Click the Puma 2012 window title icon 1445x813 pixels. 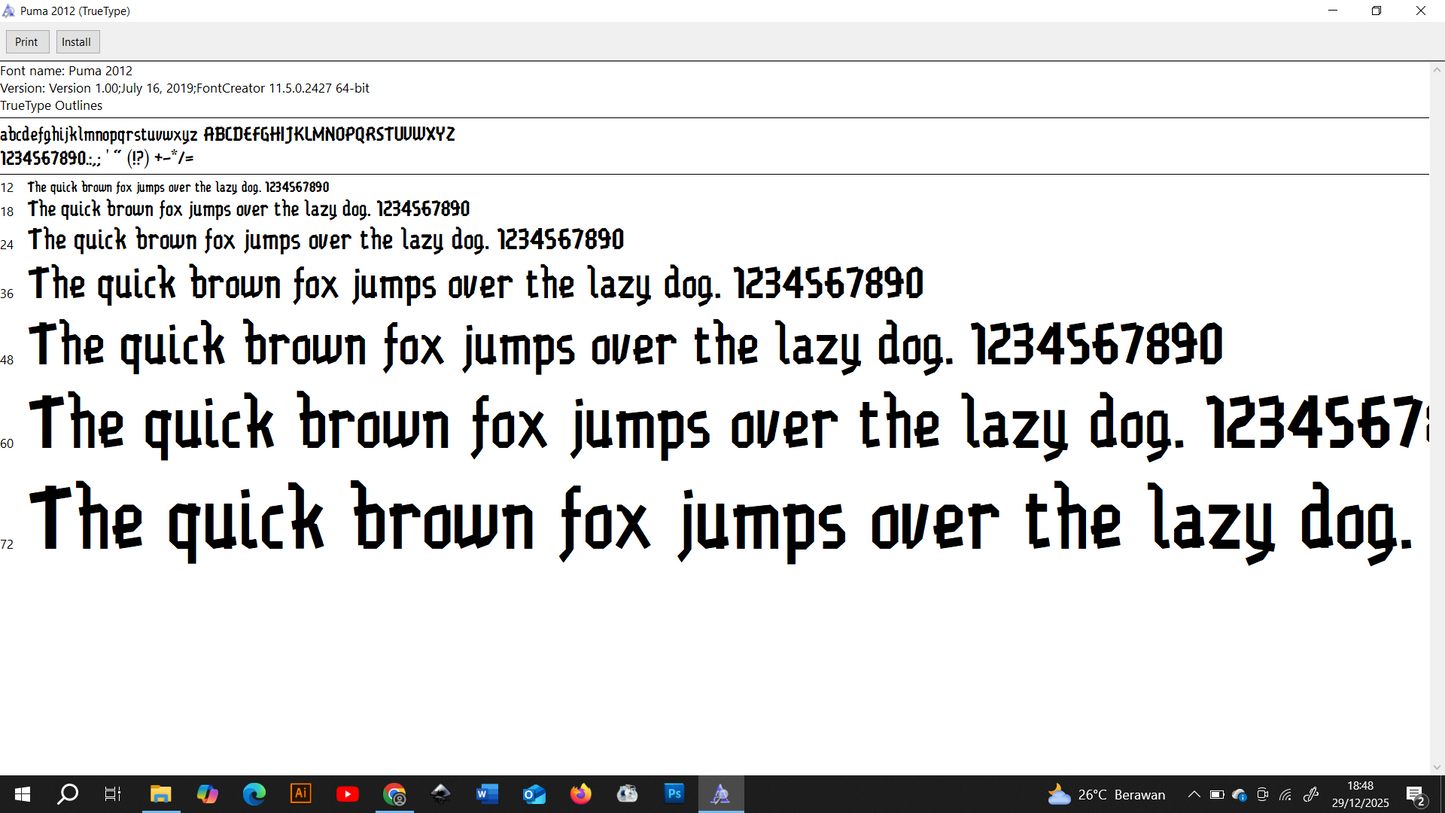[9, 11]
